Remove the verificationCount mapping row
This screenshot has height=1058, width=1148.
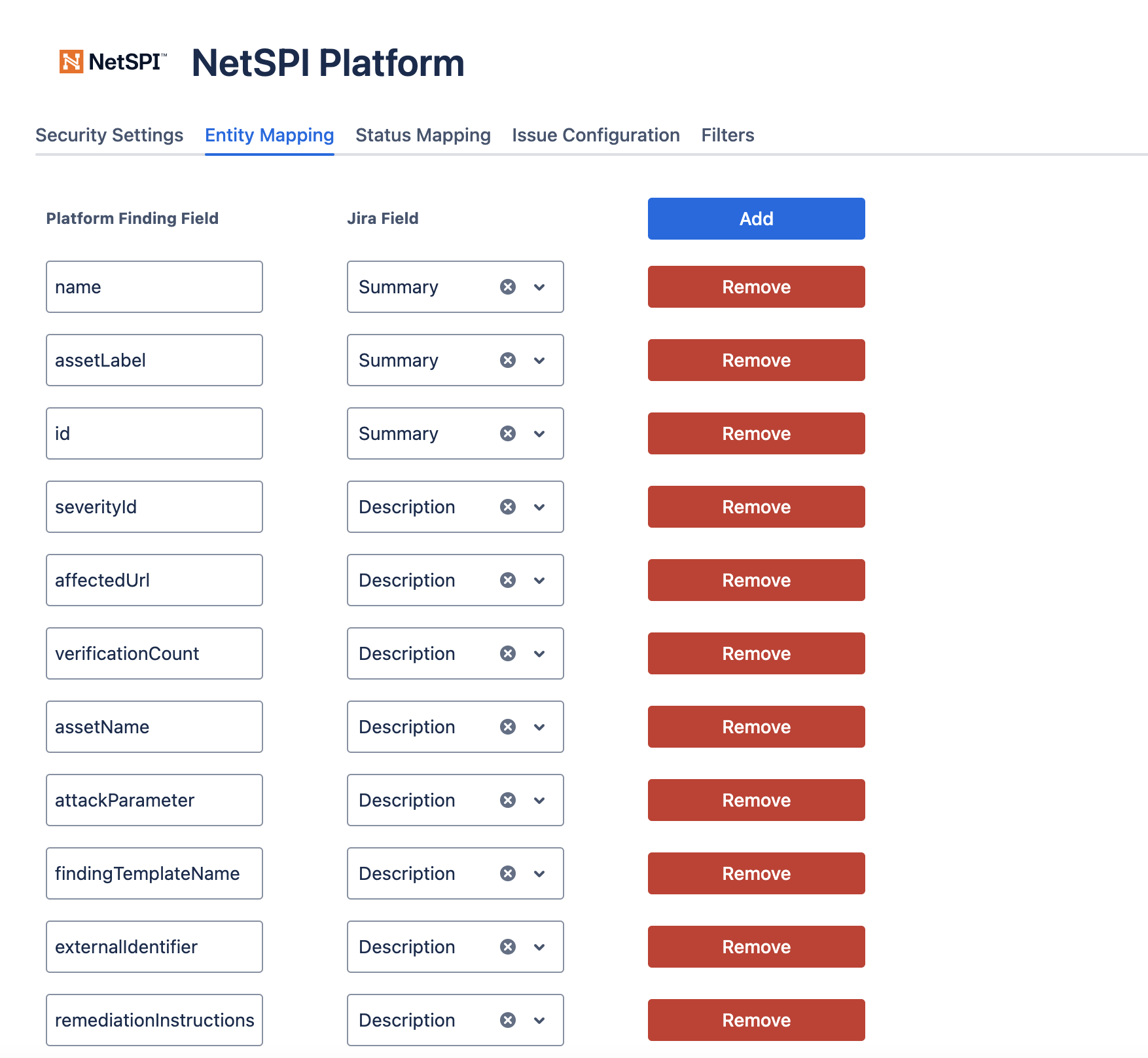pyautogui.click(x=756, y=653)
